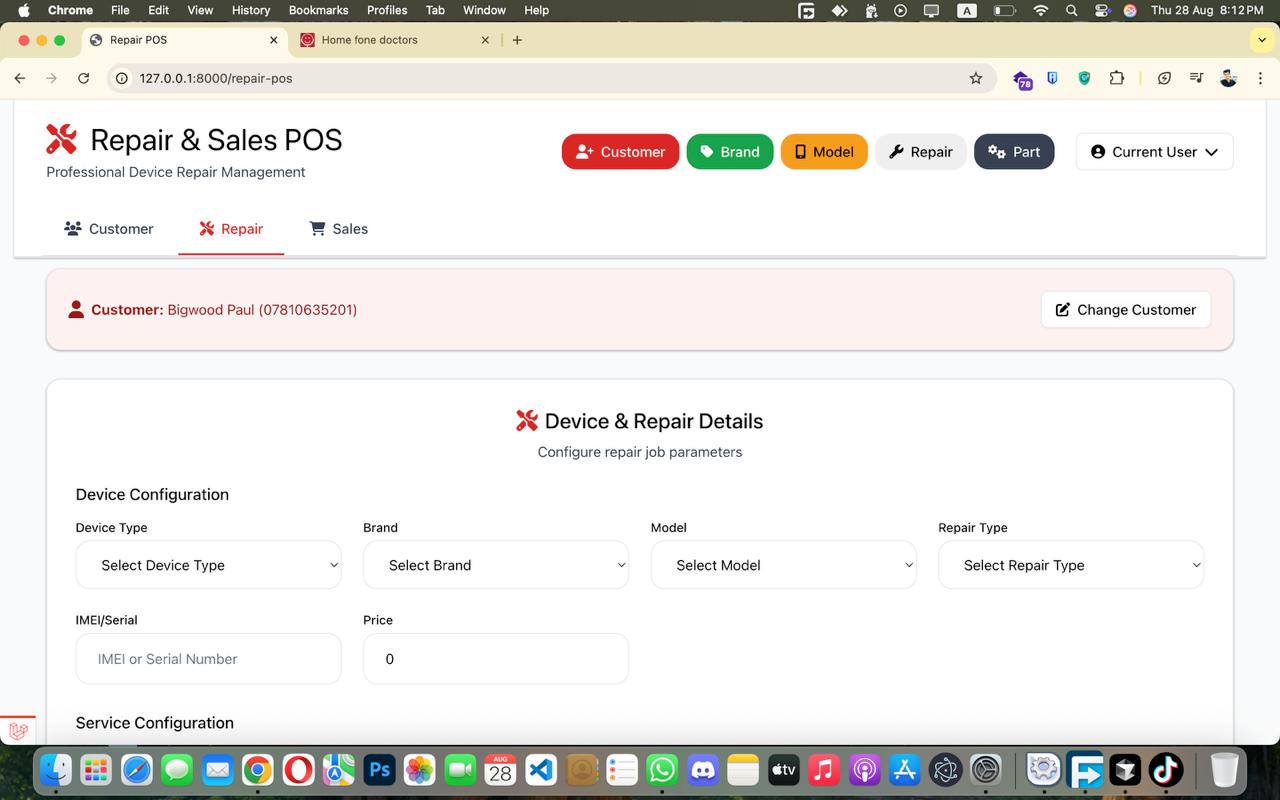1280x800 pixels.
Task: Open Calendar from the dock
Action: click(500, 770)
